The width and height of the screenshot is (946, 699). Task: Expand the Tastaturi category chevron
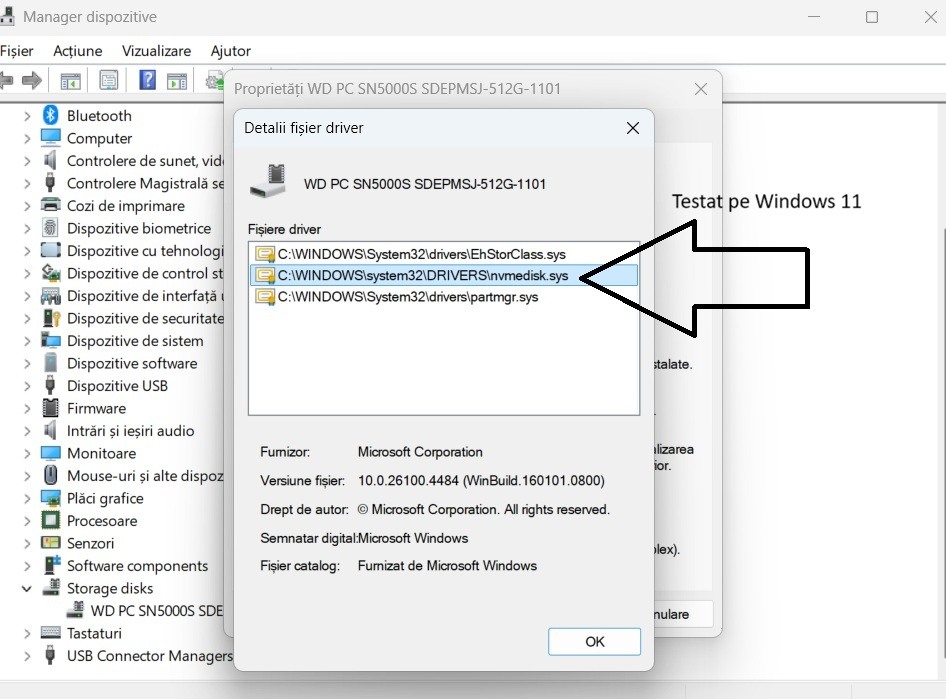click(27, 633)
